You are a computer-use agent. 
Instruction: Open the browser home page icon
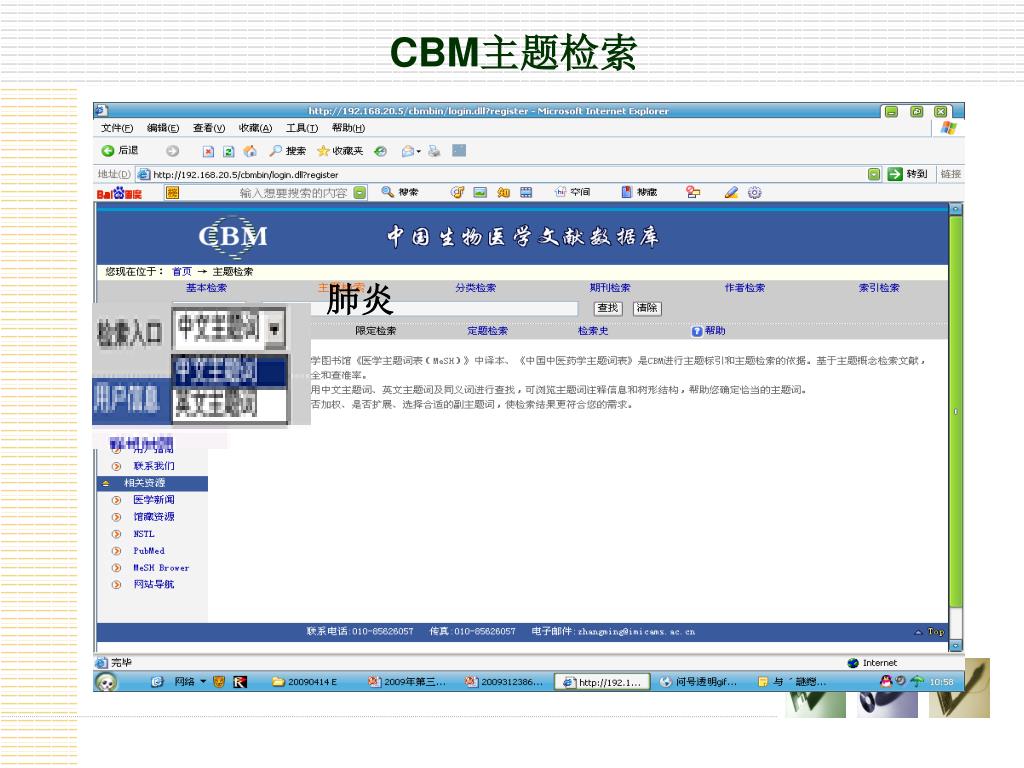[249, 152]
